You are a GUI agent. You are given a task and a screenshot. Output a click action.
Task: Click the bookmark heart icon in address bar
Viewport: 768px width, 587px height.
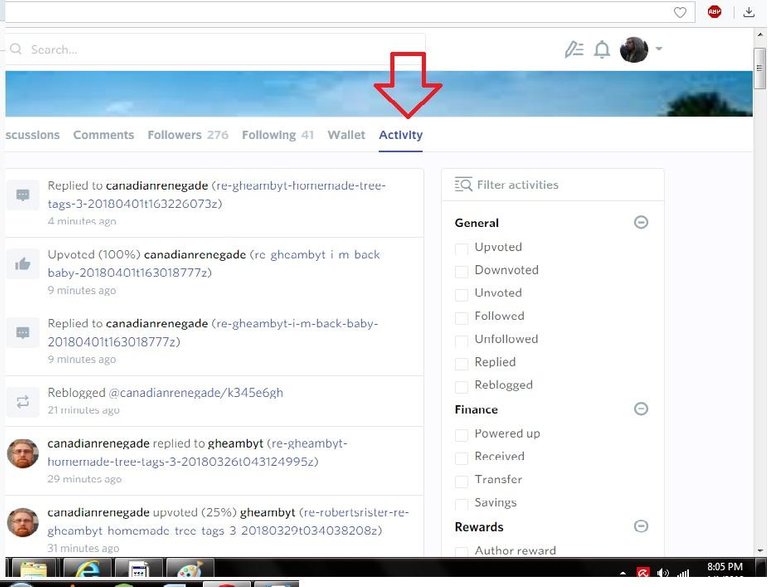[x=680, y=12]
